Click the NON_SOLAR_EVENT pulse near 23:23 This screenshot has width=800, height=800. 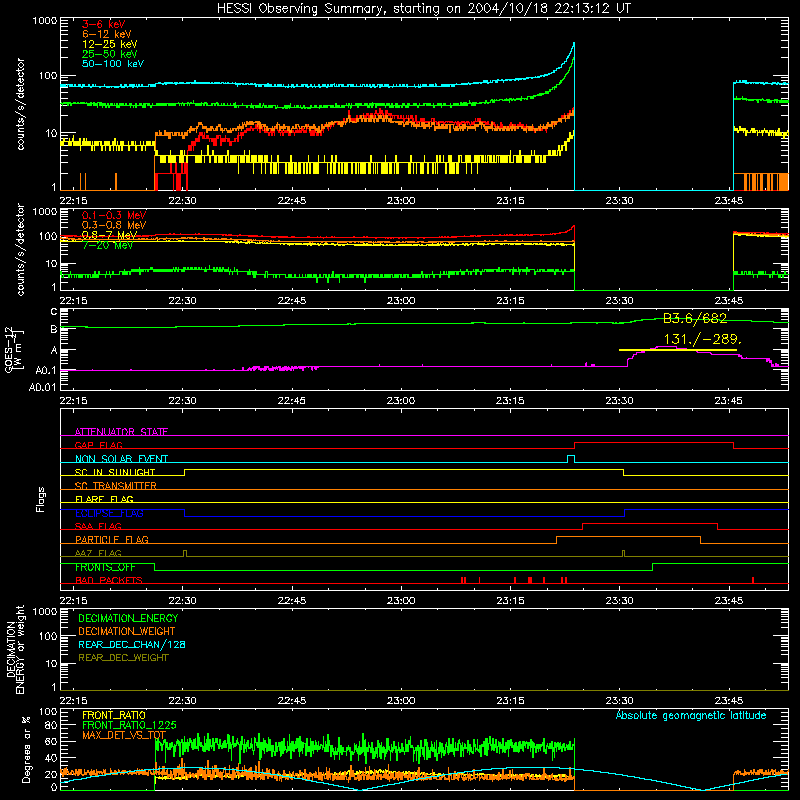[571, 458]
